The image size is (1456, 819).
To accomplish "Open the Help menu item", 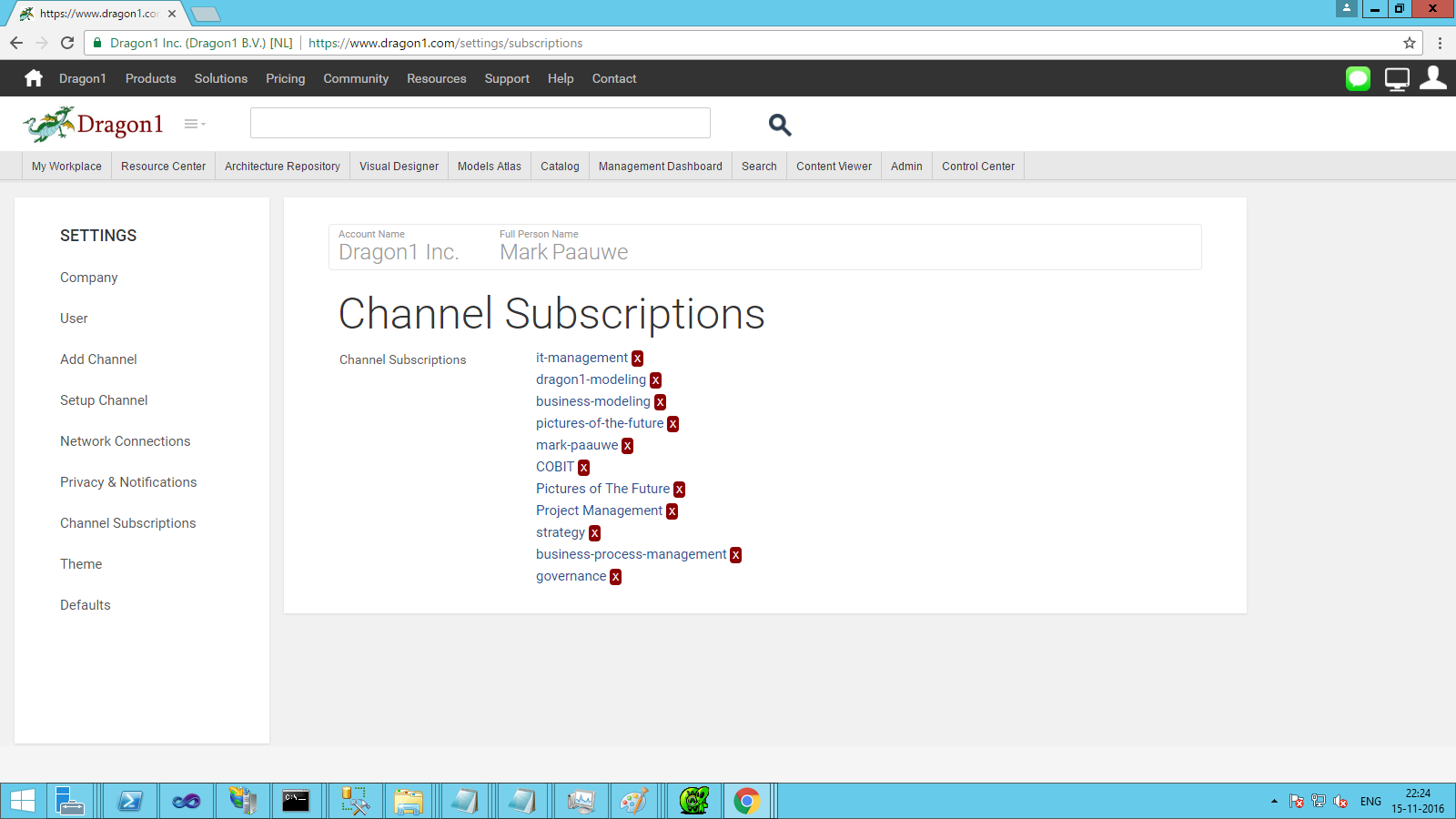I will (x=561, y=78).
